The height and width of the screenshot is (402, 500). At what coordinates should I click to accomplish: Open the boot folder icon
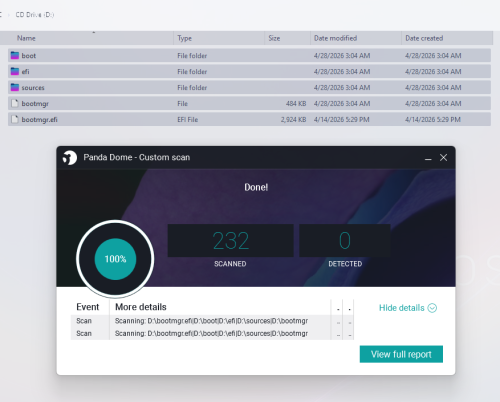[15, 55]
